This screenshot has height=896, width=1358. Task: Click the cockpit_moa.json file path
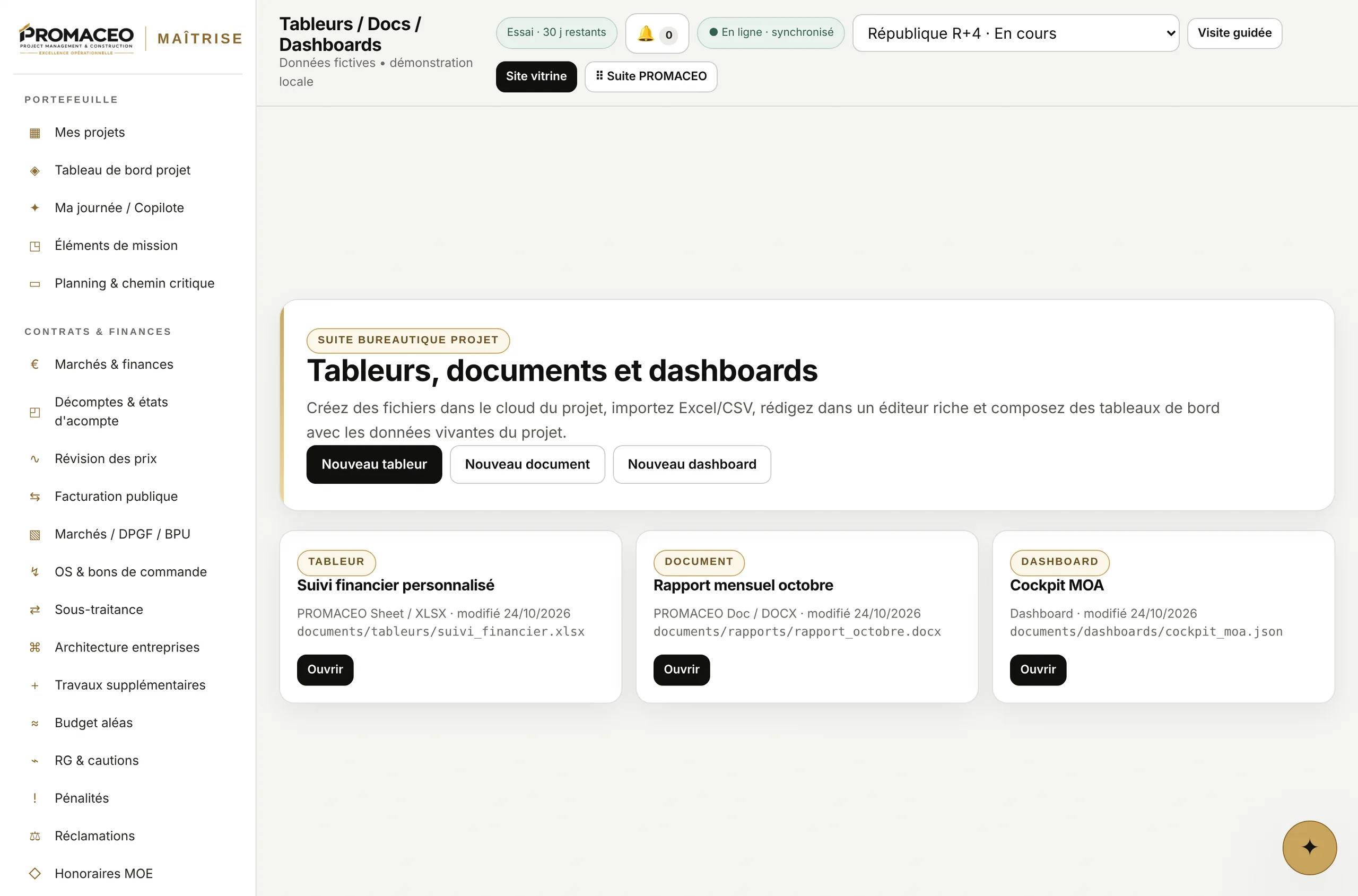click(1146, 632)
